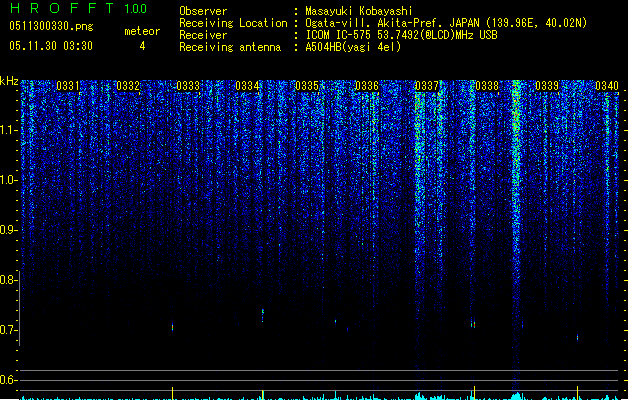Click the Observer label

pyautogui.click(x=203, y=11)
